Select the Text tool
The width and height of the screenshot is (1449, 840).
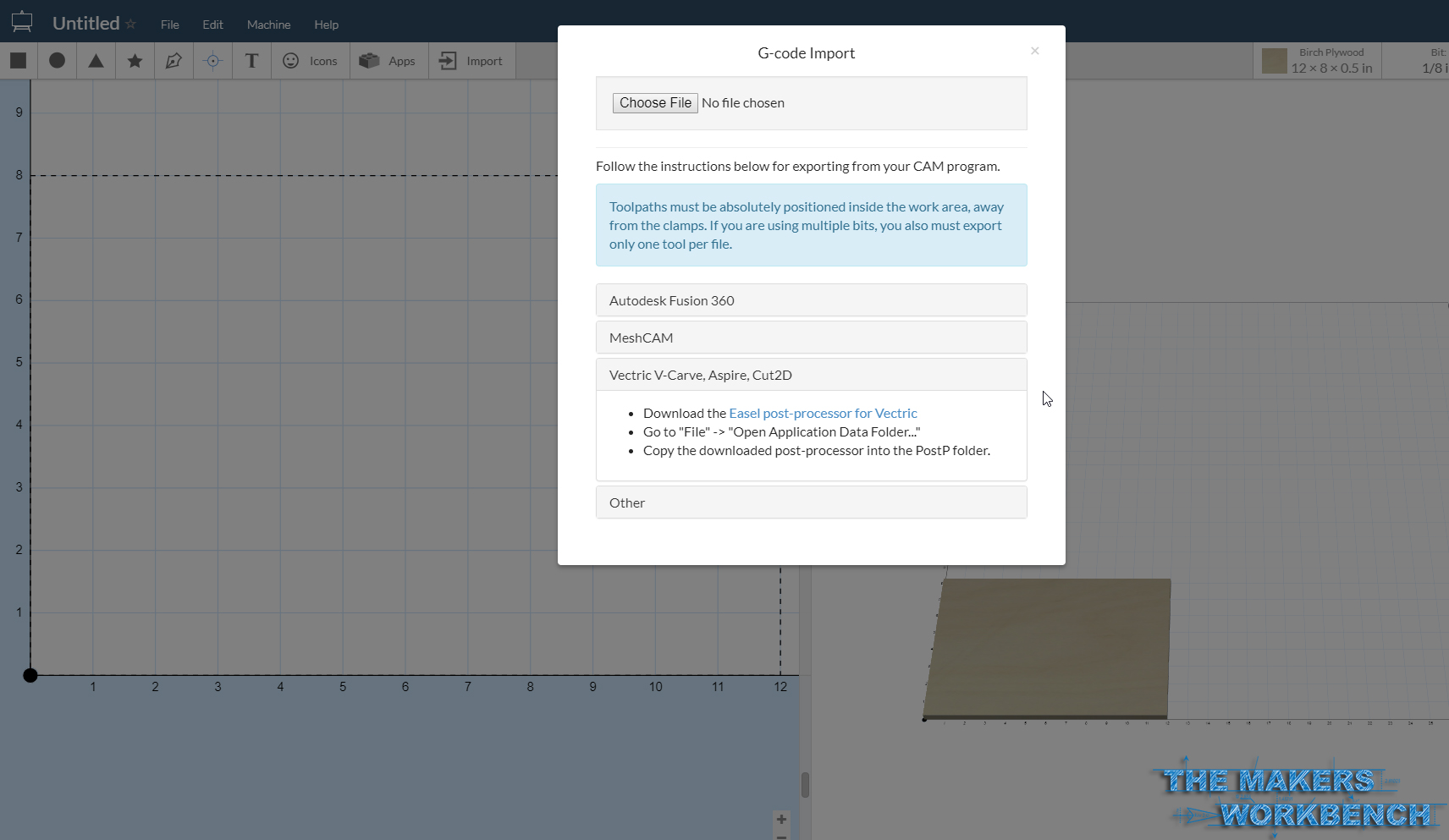point(251,60)
